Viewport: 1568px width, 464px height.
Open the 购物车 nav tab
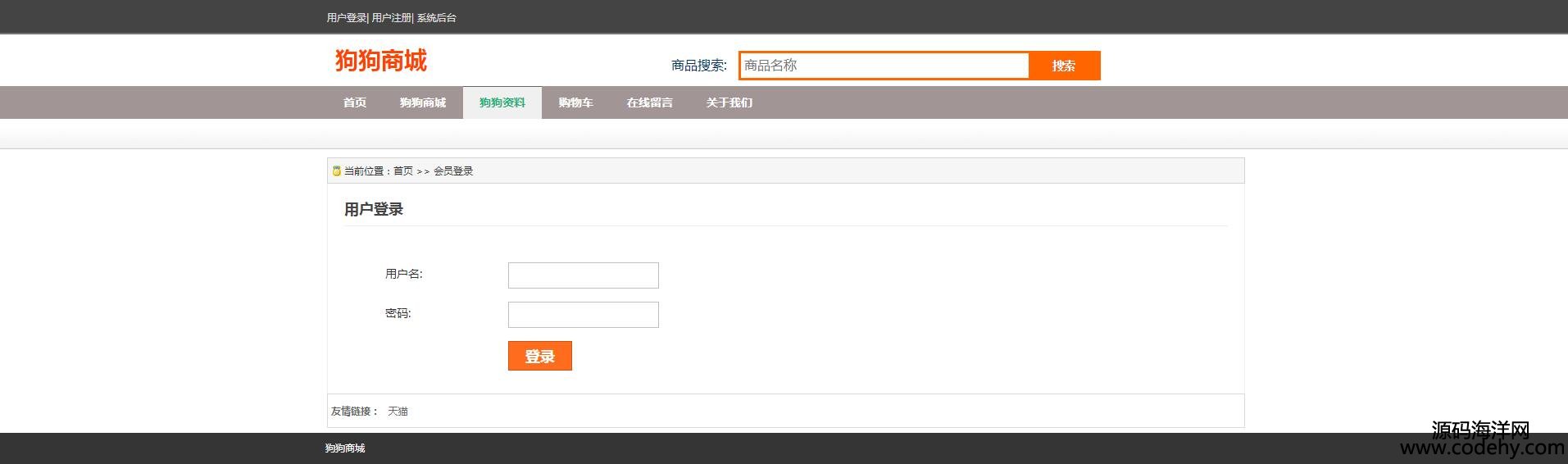coord(576,102)
